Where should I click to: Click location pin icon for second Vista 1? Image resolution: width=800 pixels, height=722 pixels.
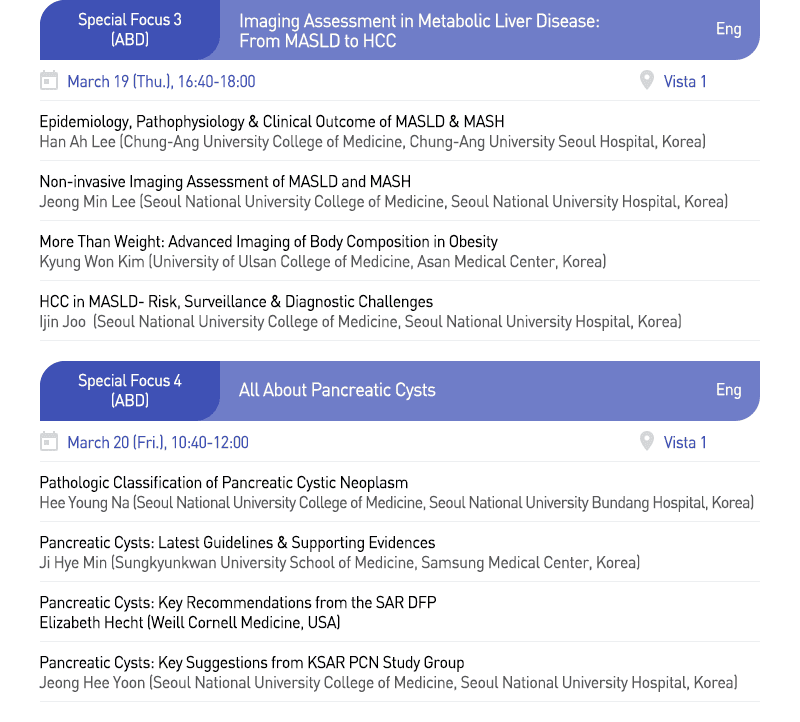tap(647, 442)
